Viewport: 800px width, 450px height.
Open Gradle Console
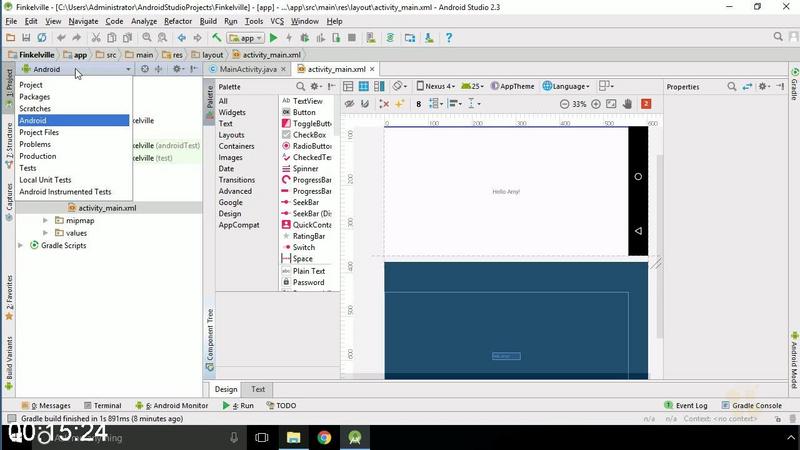(x=752, y=406)
